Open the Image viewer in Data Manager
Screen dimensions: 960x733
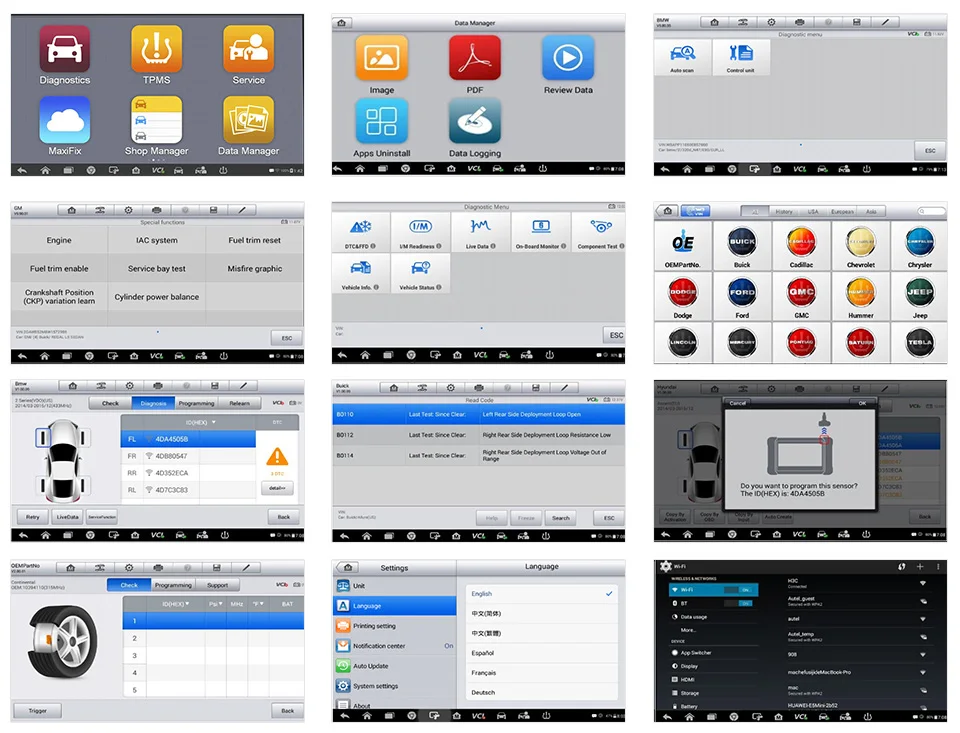381,58
